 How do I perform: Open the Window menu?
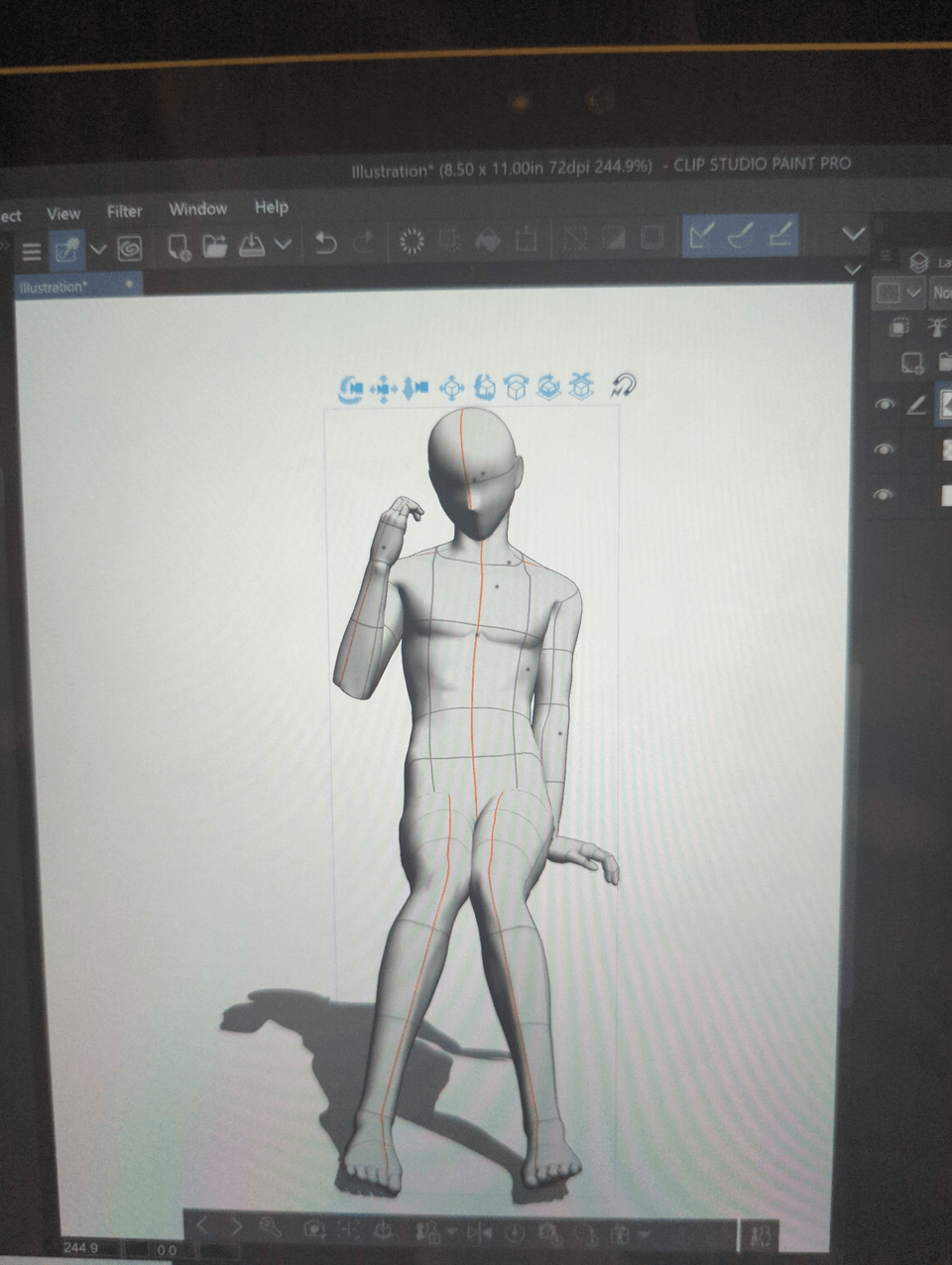pos(196,209)
